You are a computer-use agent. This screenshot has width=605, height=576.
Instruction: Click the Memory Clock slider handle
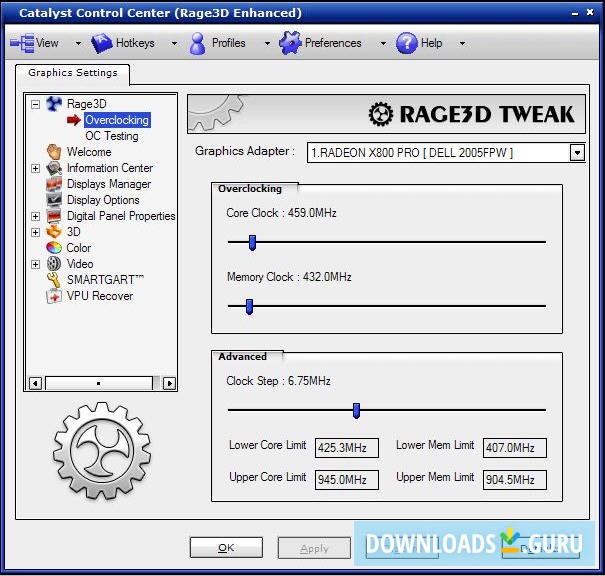pos(250,307)
